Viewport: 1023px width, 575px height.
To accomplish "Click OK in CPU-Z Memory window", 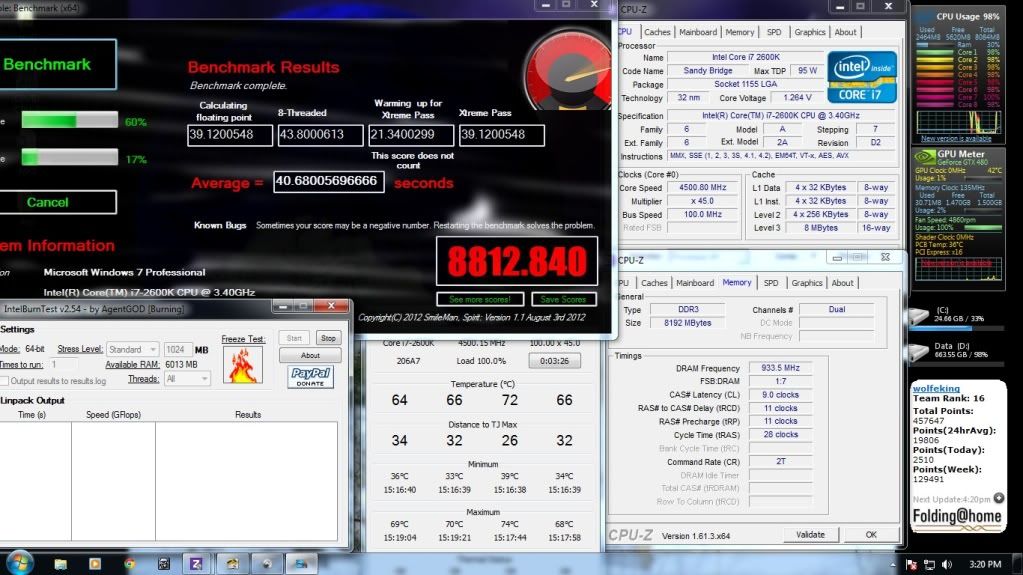I will [871, 535].
